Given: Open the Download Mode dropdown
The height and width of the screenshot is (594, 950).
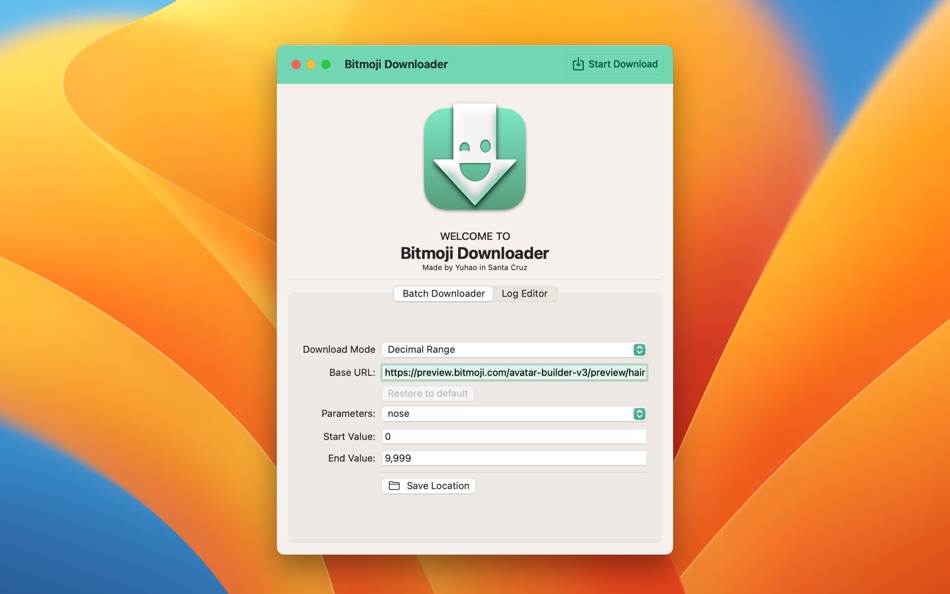Looking at the screenshot, I should pos(514,350).
